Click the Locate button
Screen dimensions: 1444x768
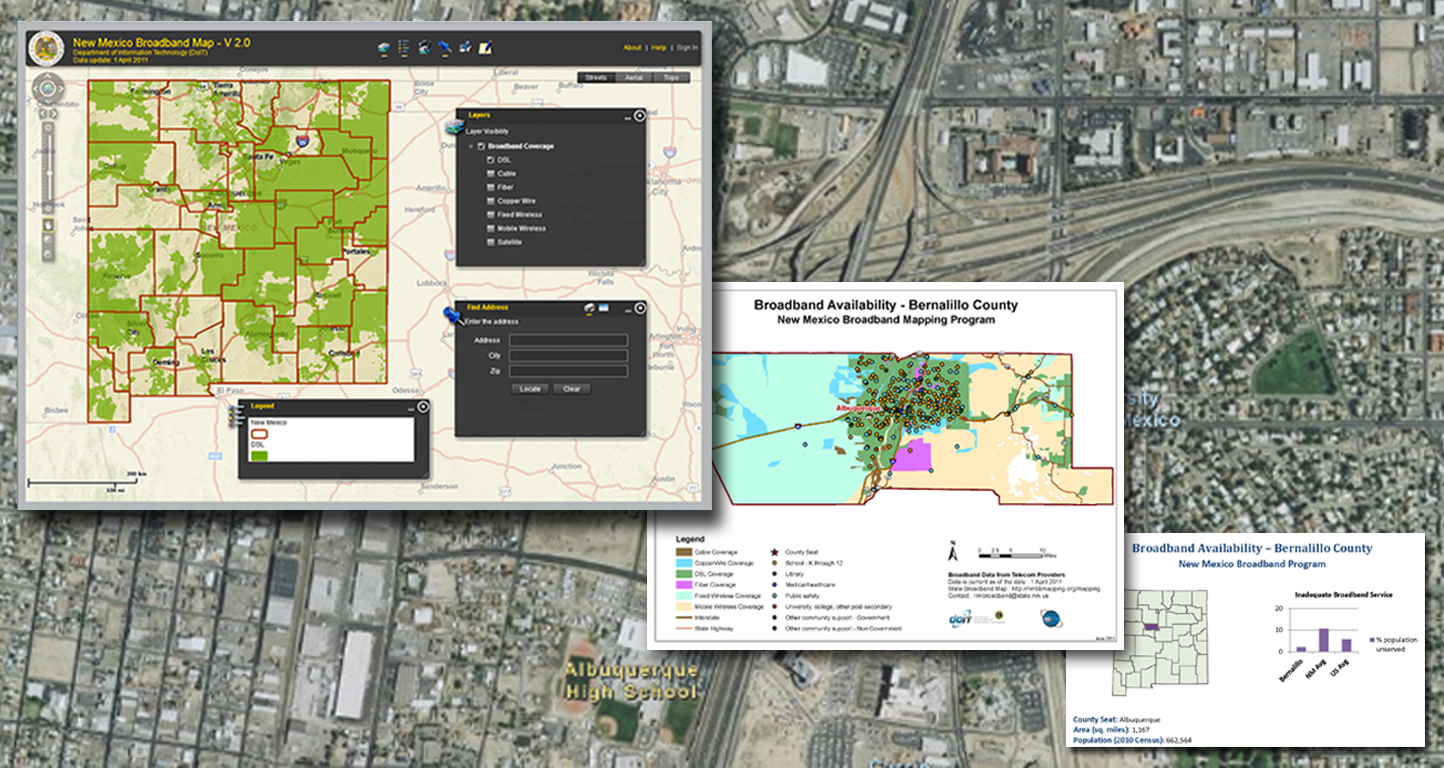click(530, 389)
